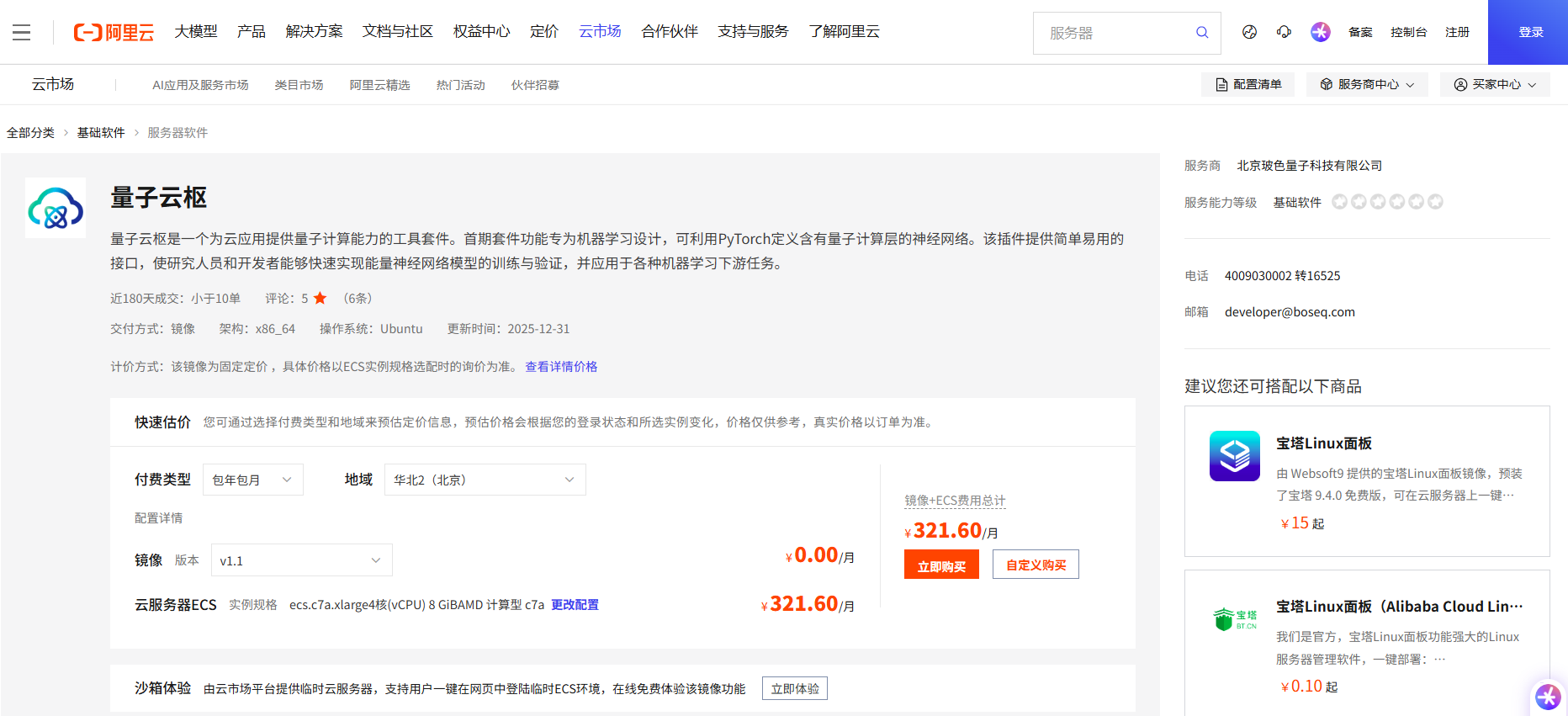Open the 地域 region dropdown
This screenshot has width=1568, height=716.
click(x=485, y=480)
